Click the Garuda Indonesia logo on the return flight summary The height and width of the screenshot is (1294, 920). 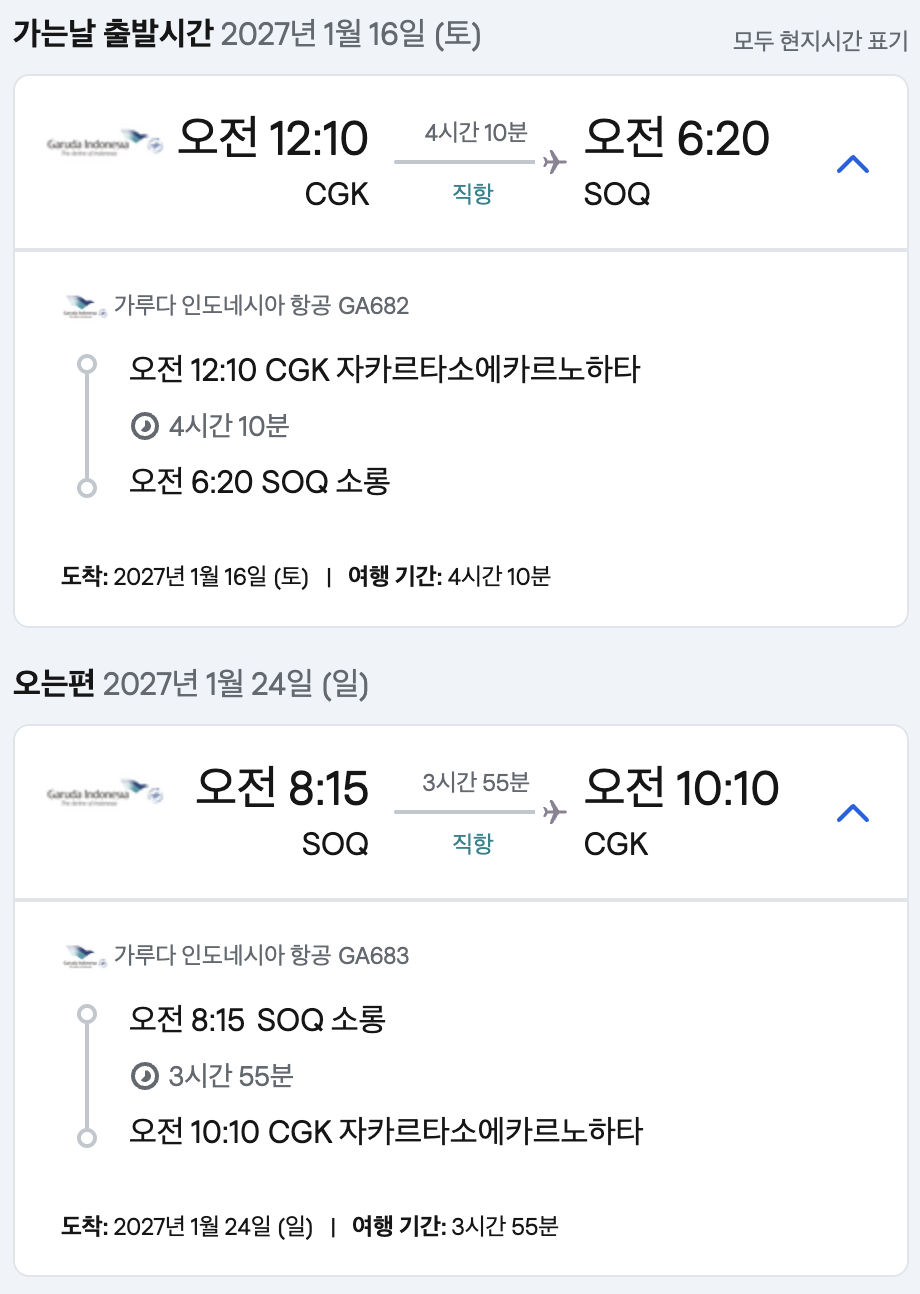[104, 794]
